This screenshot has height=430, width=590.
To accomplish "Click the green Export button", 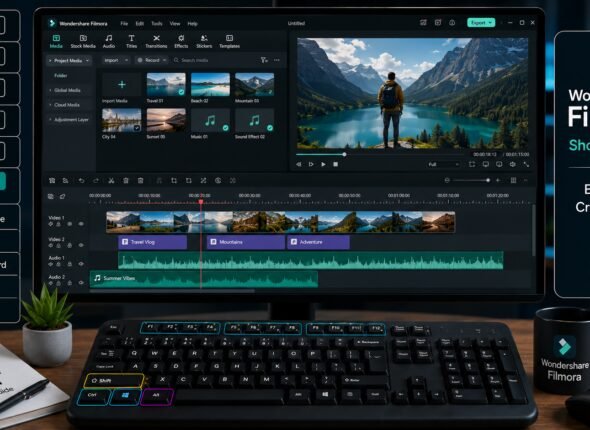I will pos(481,23).
